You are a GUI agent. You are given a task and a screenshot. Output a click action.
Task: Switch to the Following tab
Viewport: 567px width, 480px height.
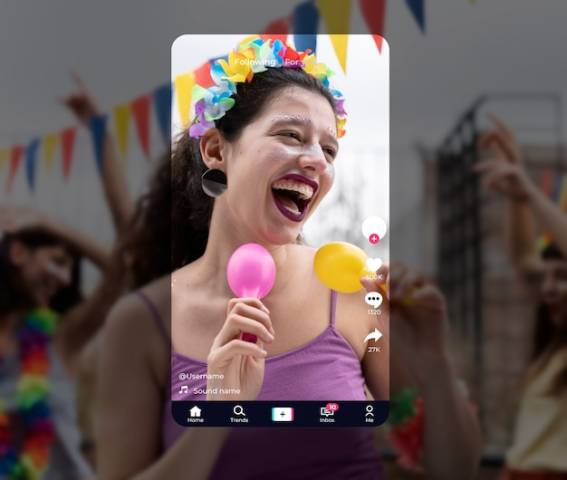click(x=255, y=62)
